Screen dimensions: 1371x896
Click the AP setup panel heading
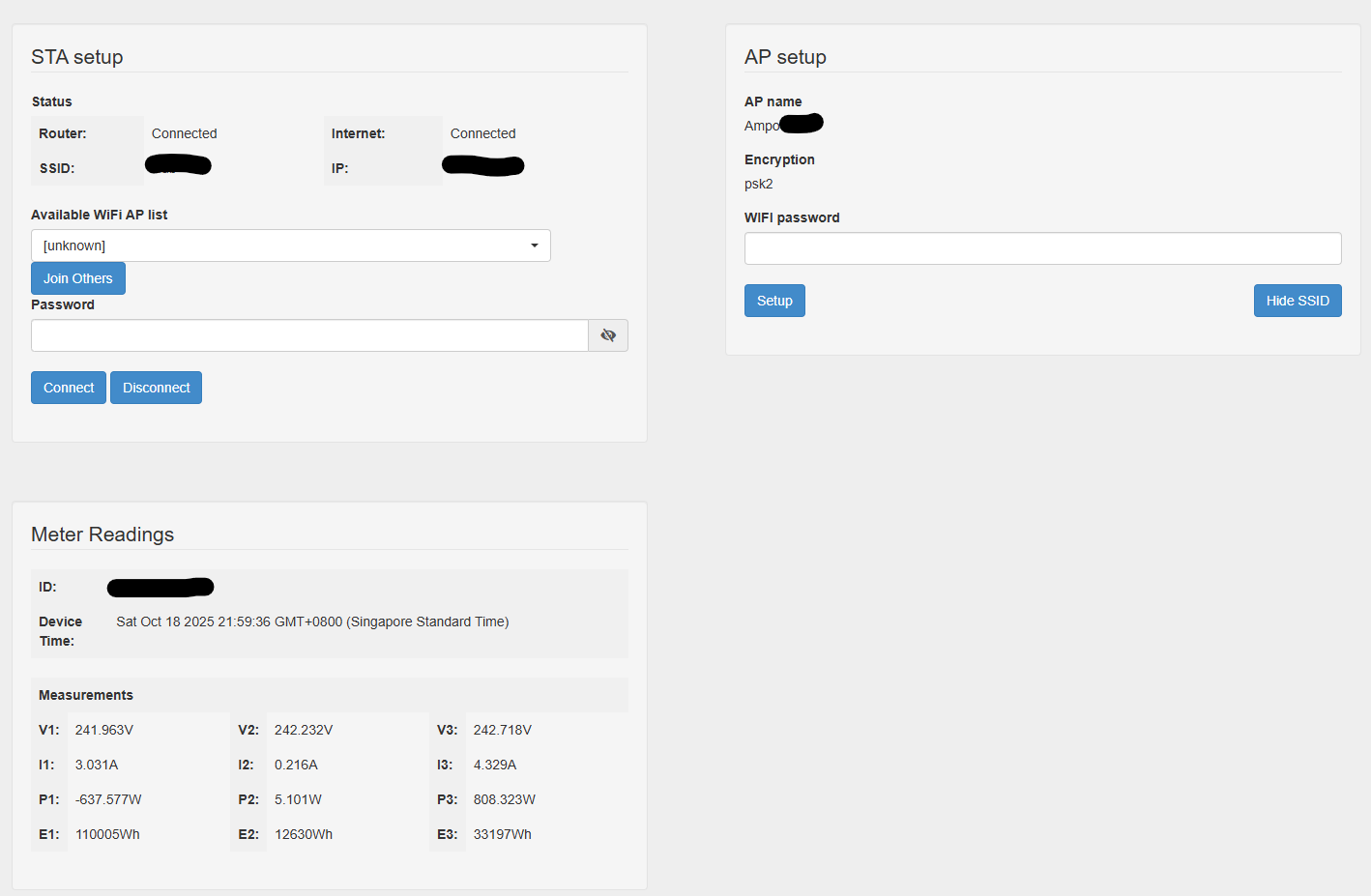785,57
